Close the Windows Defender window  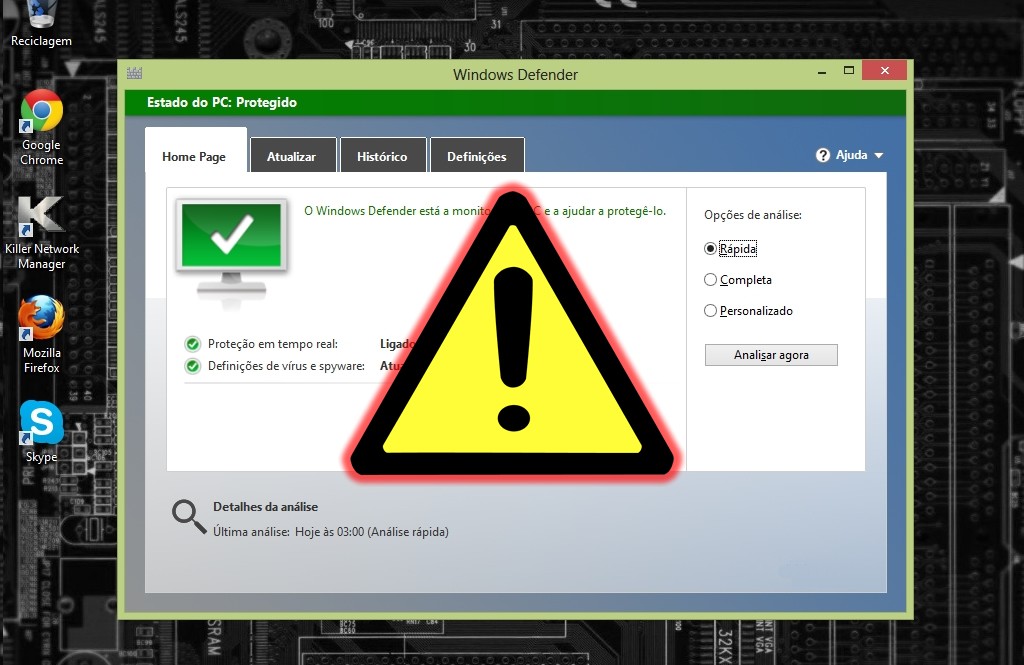point(885,71)
